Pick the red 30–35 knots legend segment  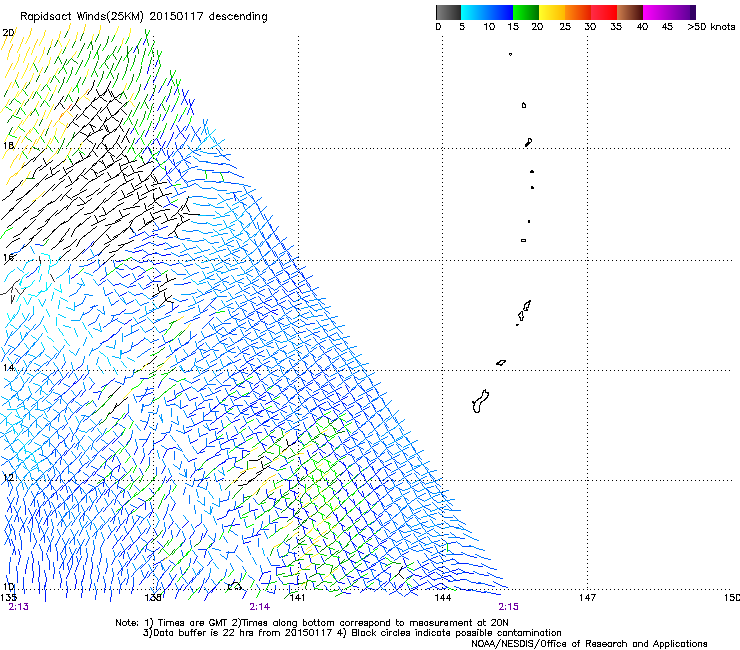pos(604,12)
